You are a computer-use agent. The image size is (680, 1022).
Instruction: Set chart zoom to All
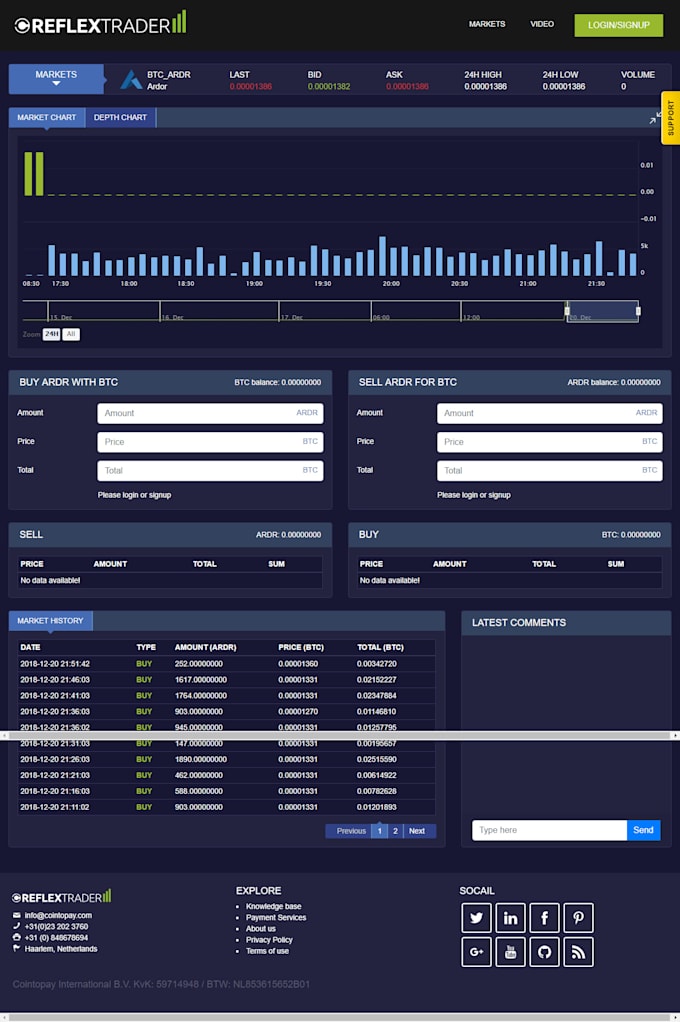(x=71, y=334)
